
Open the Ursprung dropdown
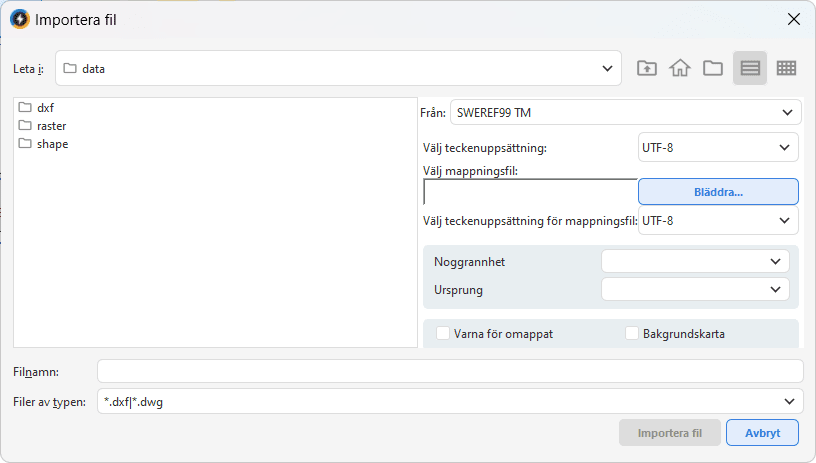[x=695, y=289]
